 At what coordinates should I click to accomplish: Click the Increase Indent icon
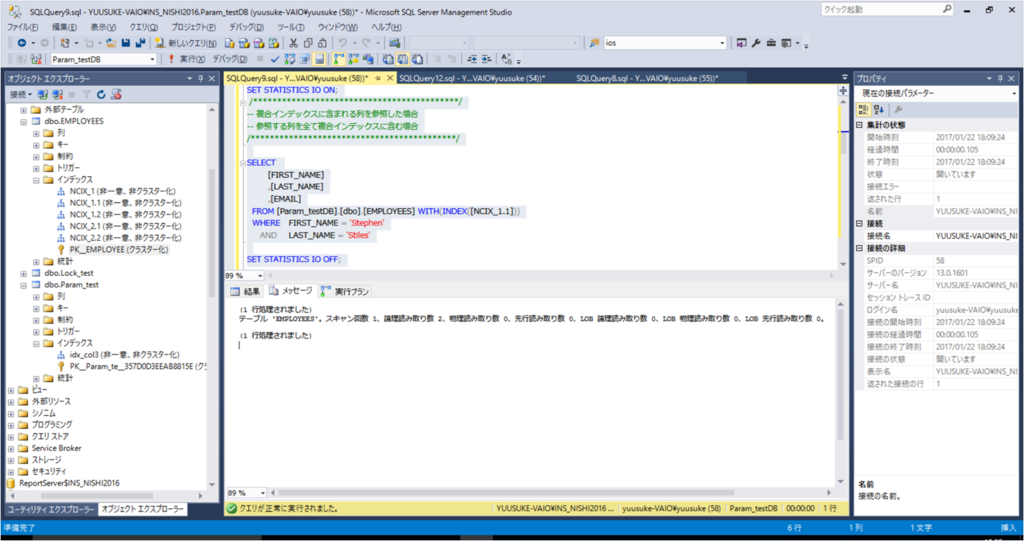pyautogui.click(x=486, y=59)
